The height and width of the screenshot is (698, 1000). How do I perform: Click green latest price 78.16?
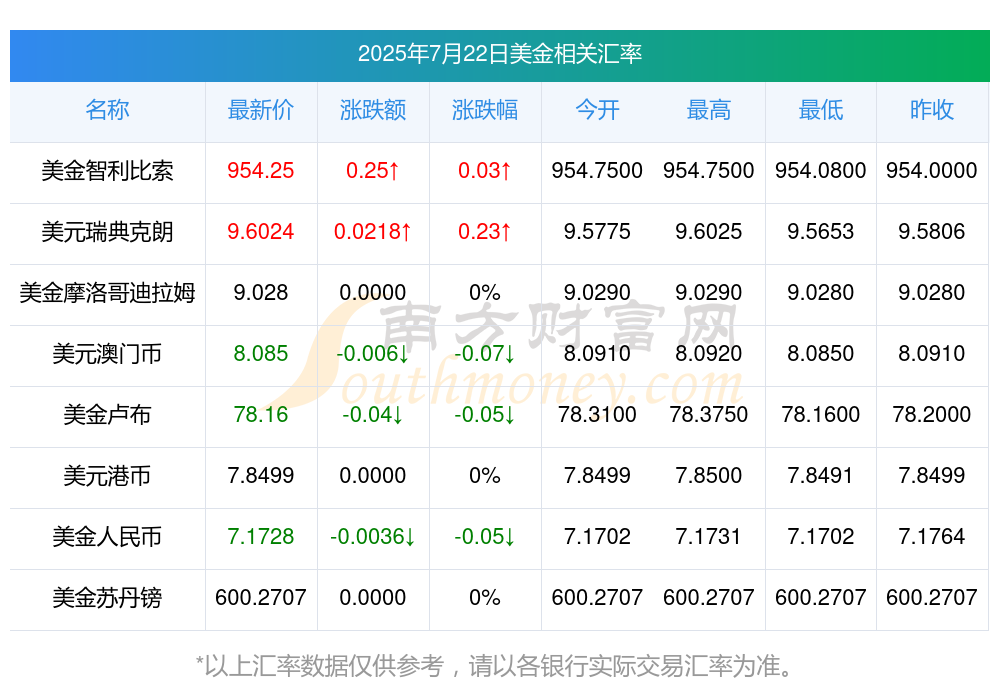tap(261, 415)
